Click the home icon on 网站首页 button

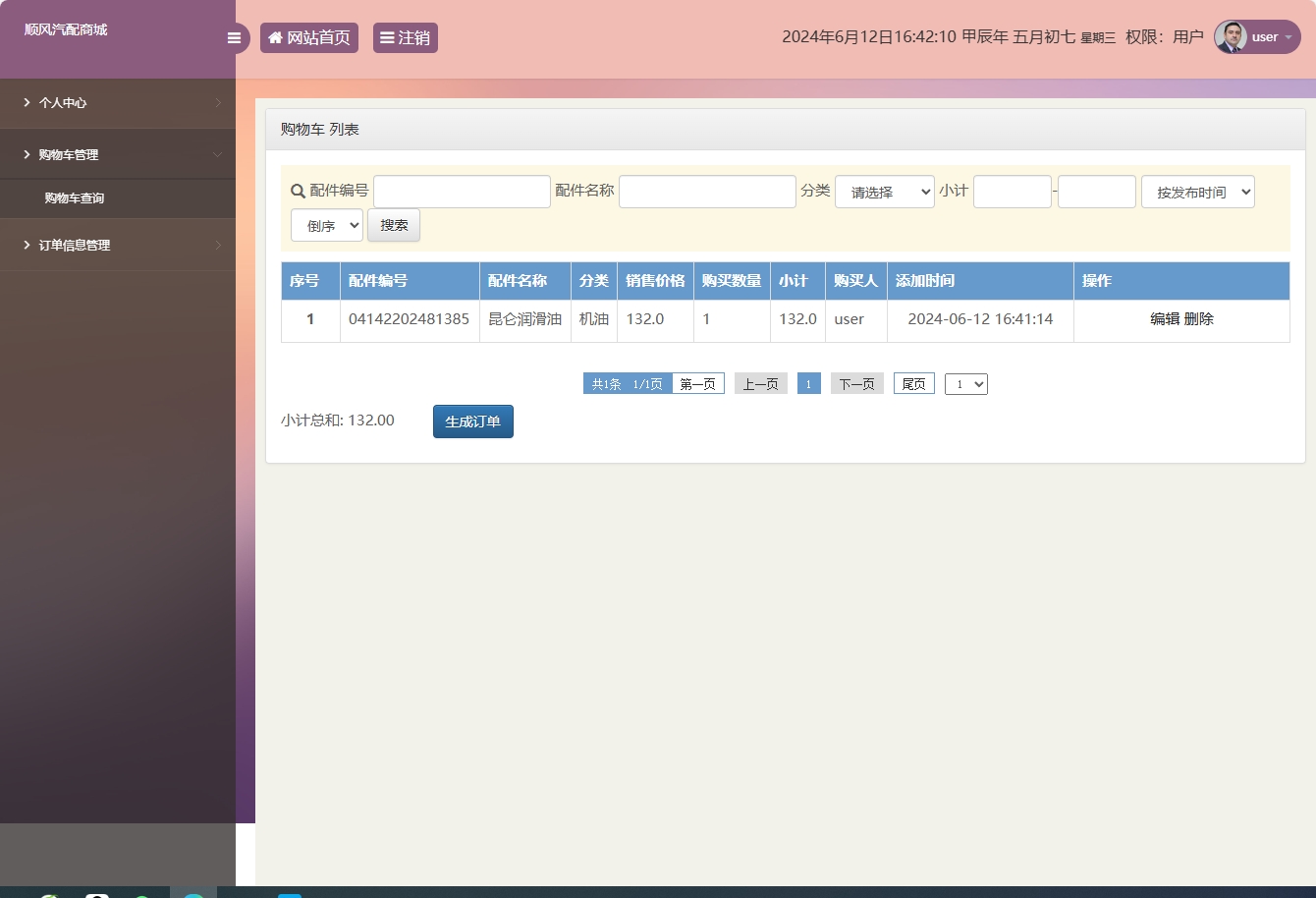pos(274,37)
